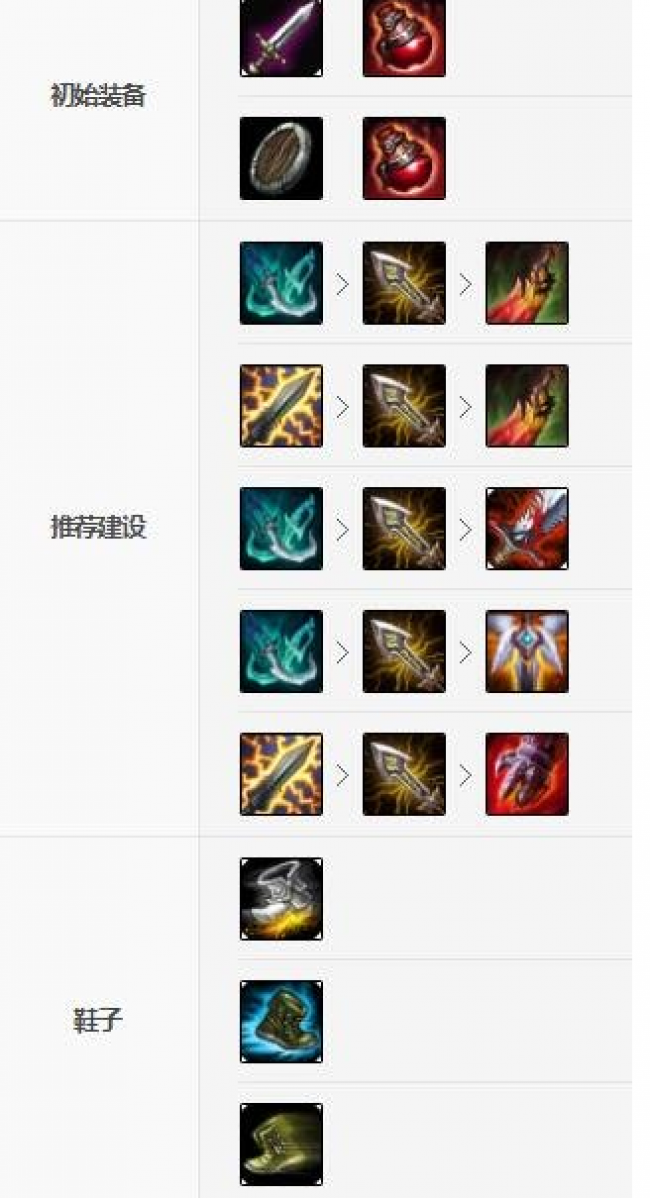Select the golden hammer item in the second build
Viewport: 650px width, 1198px height.
coord(404,406)
